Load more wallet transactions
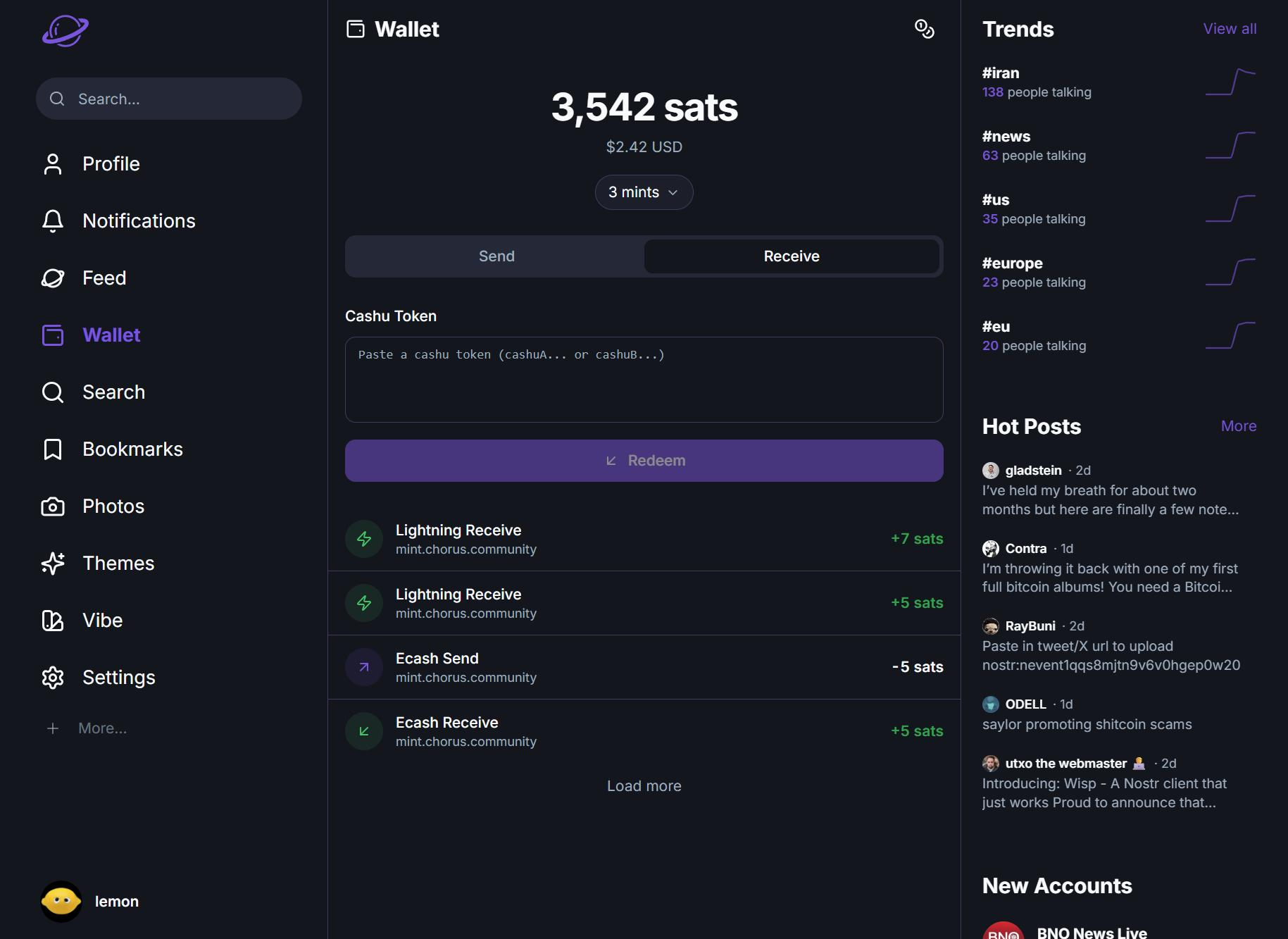This screenshot has height=939, width=1288. (x=644, y=786)
